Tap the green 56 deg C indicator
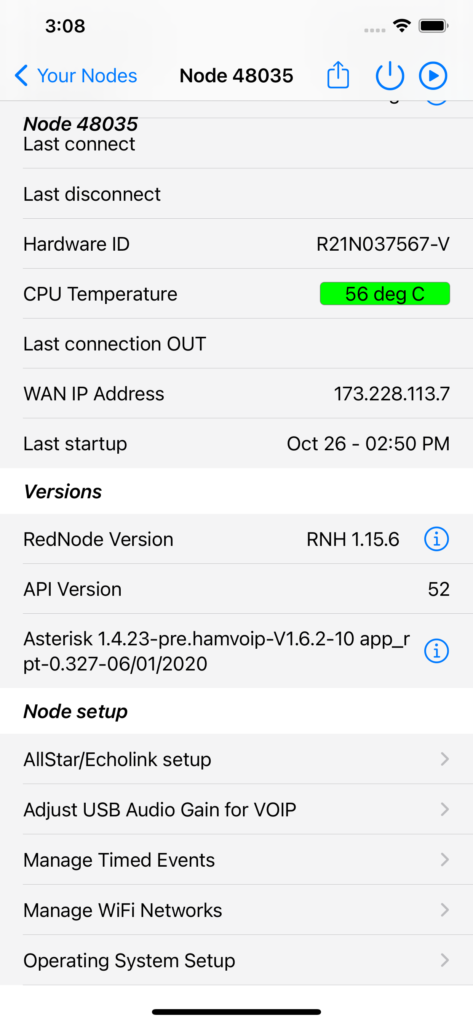Image resolution: width=473 pixels, height=1024 pixels. coord(385,294)
